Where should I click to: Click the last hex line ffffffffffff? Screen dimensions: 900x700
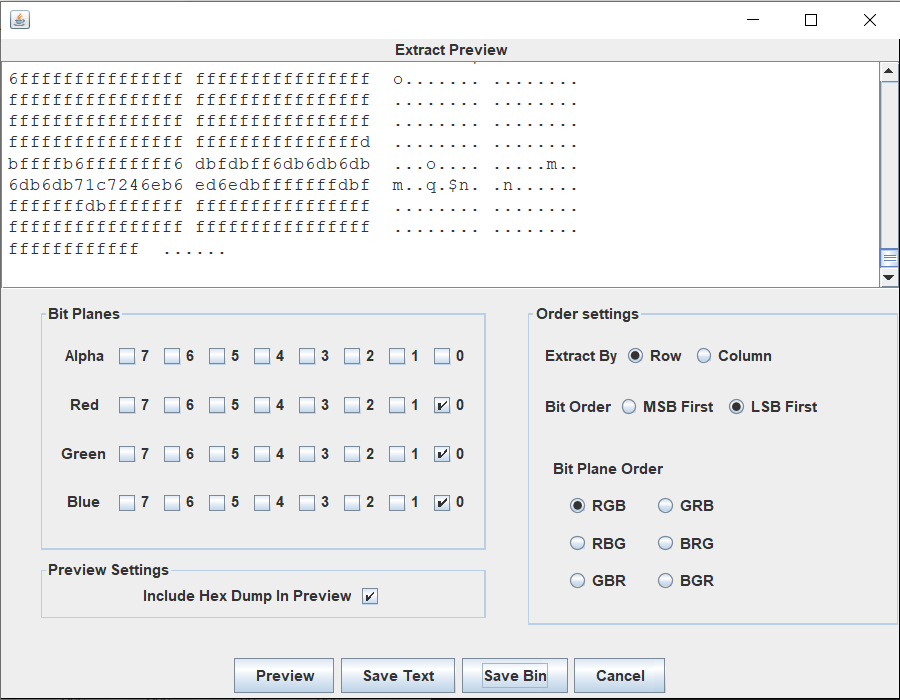pyautogui.click(x=73, y=250)
